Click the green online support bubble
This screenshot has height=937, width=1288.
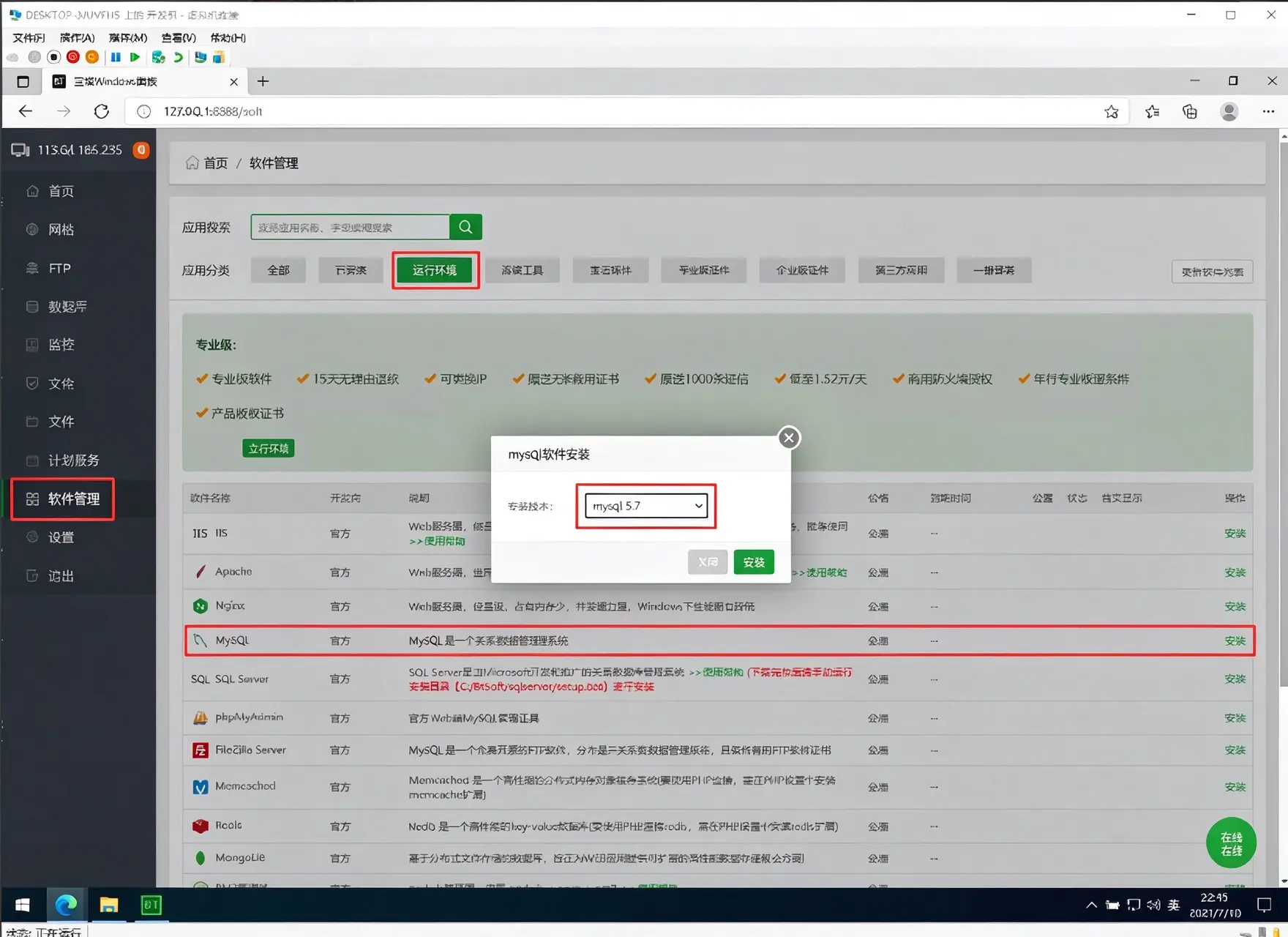(1231, 843)
